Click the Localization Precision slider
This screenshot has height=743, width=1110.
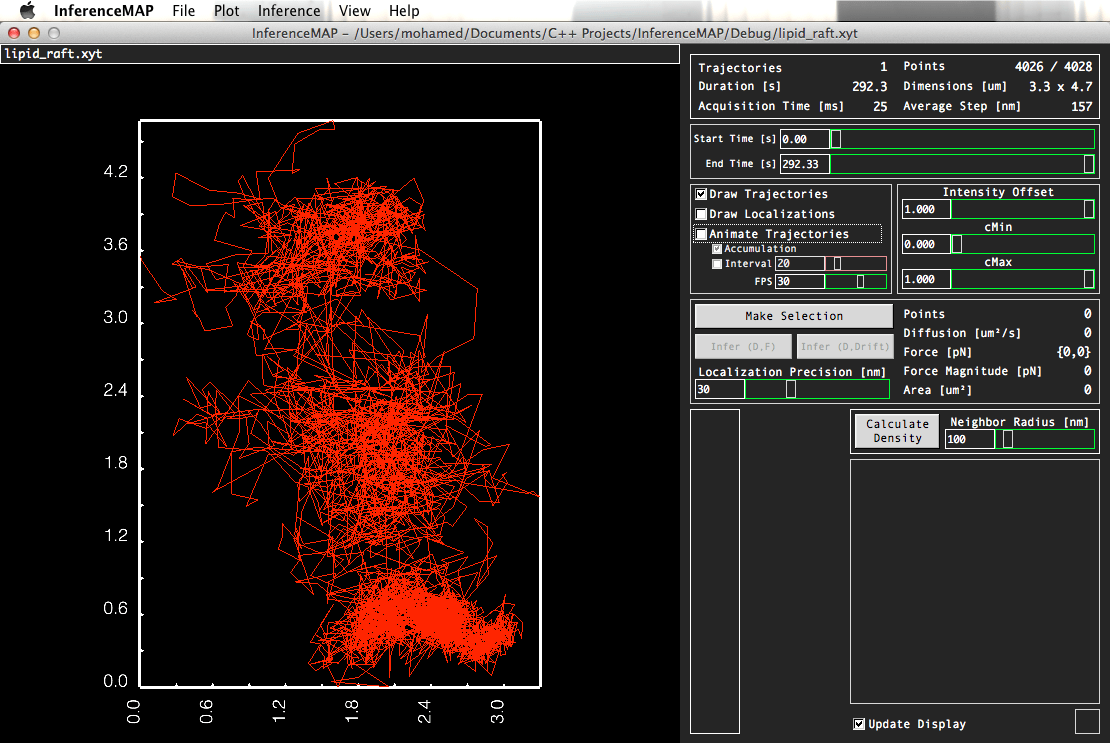coord(817,390)
